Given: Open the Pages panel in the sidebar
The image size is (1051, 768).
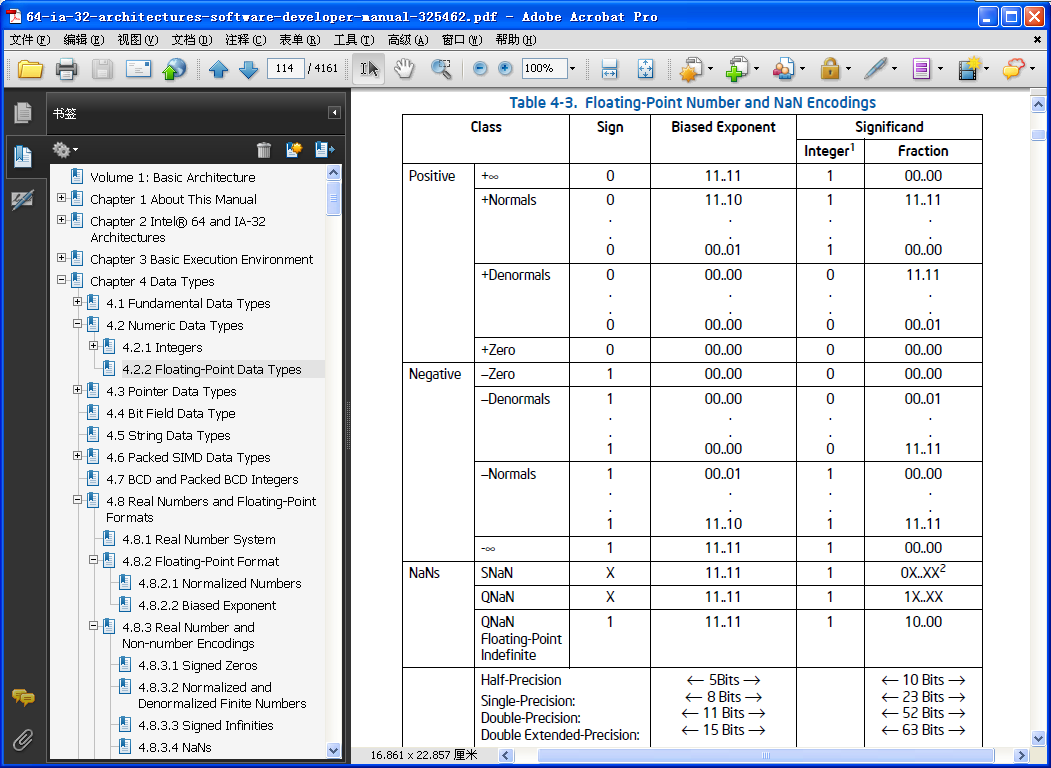Looking at the screenshot, I should click(x=23, y=113).
